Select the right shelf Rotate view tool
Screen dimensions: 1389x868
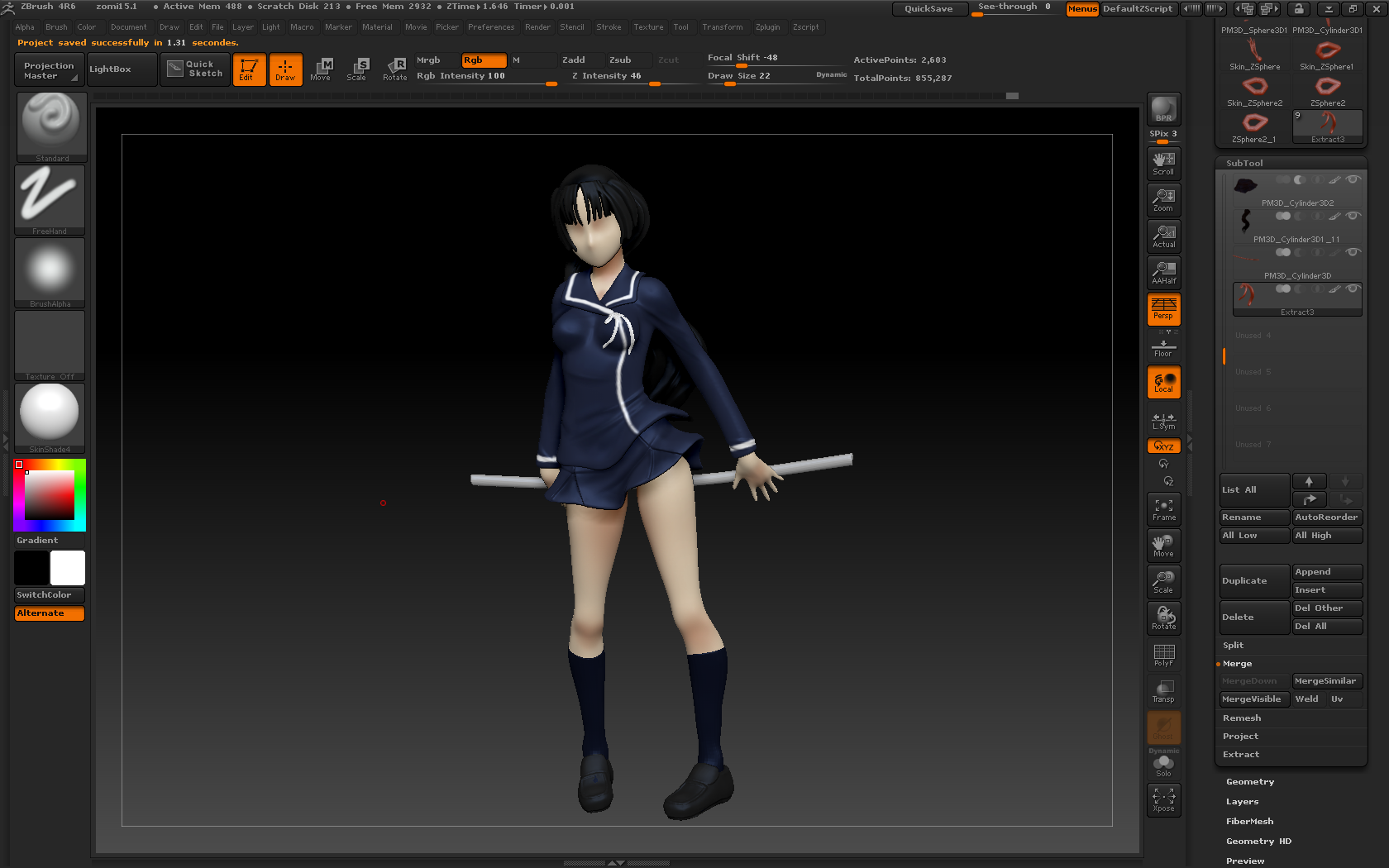(1163, 618)
